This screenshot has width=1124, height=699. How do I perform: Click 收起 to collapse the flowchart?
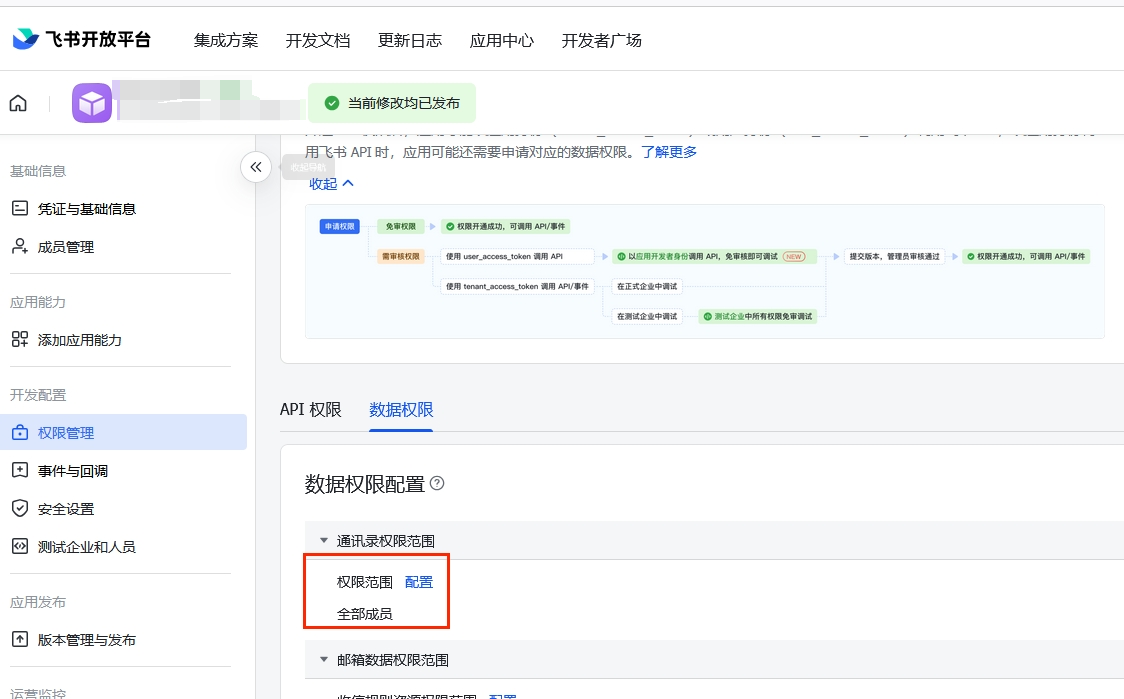tap(331, 183)
